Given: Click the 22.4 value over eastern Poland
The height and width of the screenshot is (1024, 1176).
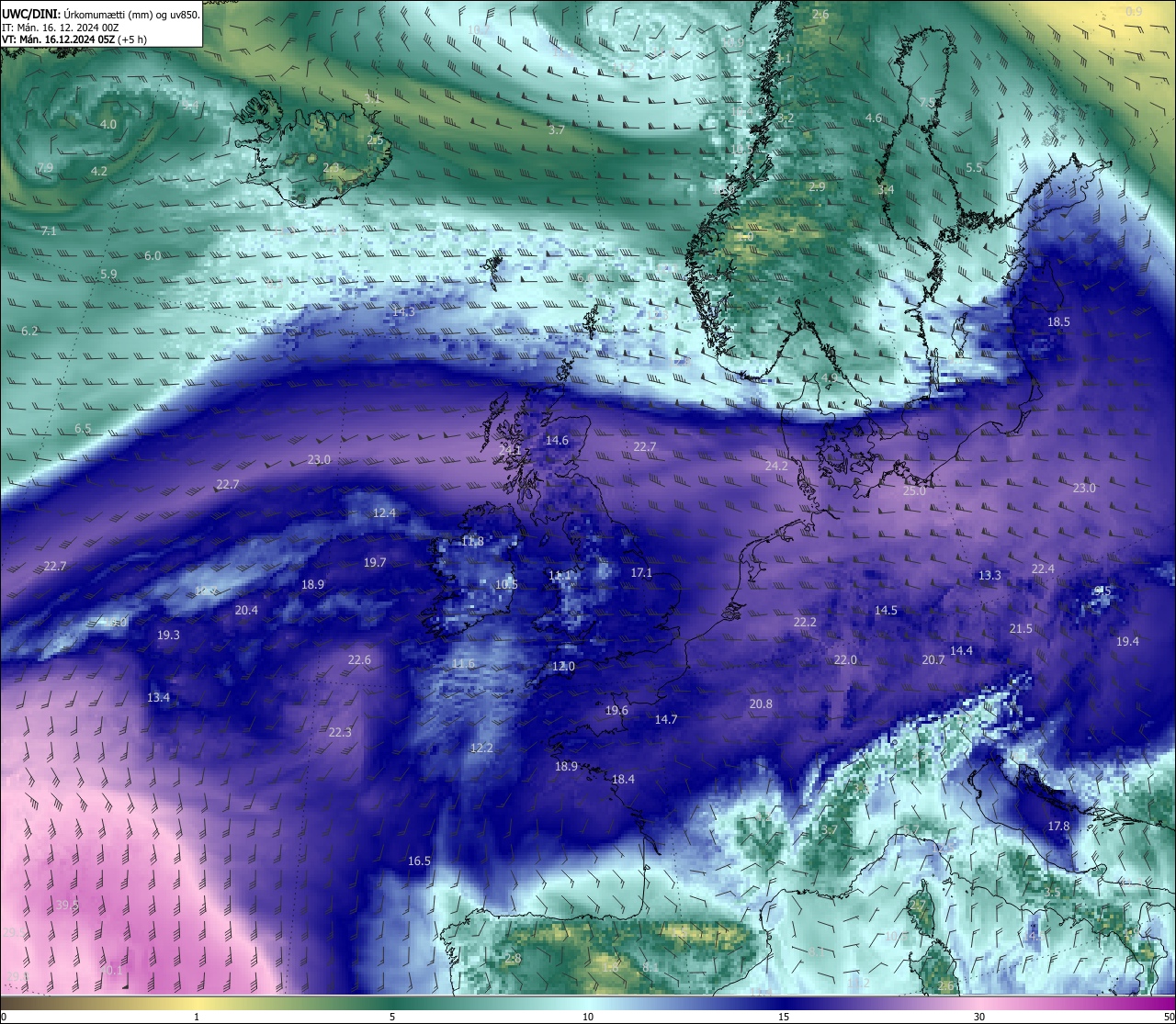Looking at the screenshot, I should [x=1043, y=569].
